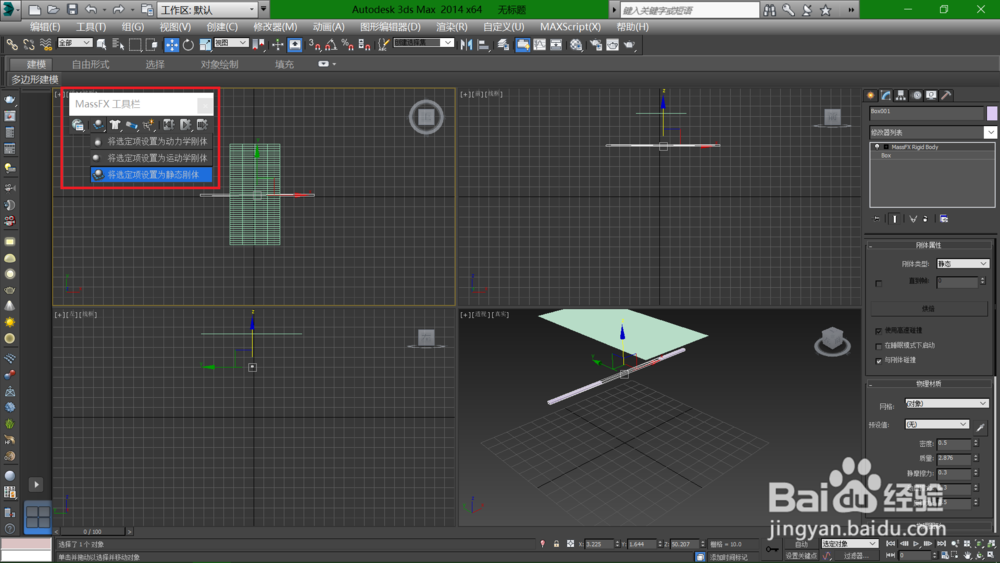Image resolution: width=1000 pixels, height=563 pixels.
Task: Toggle the 与刚体碰撞 checkbox
Action: click(879, 361)
